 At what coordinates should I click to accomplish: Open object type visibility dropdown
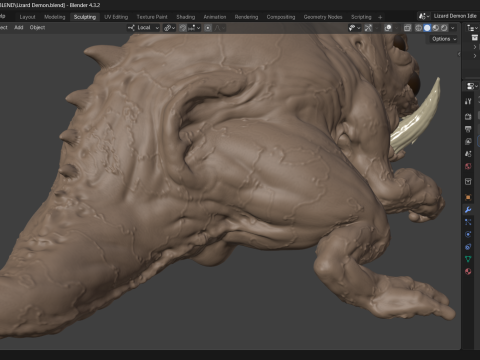[355, 28]
